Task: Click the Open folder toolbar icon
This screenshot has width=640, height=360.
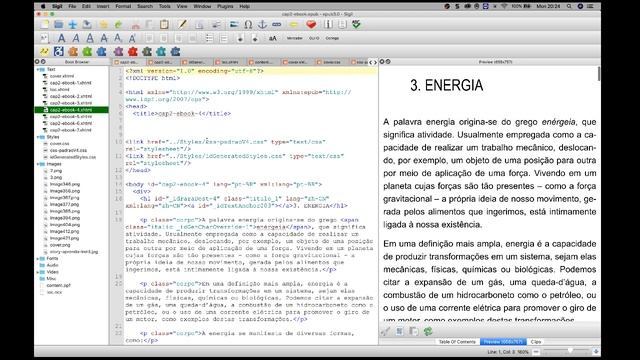Action: point(59,24)
